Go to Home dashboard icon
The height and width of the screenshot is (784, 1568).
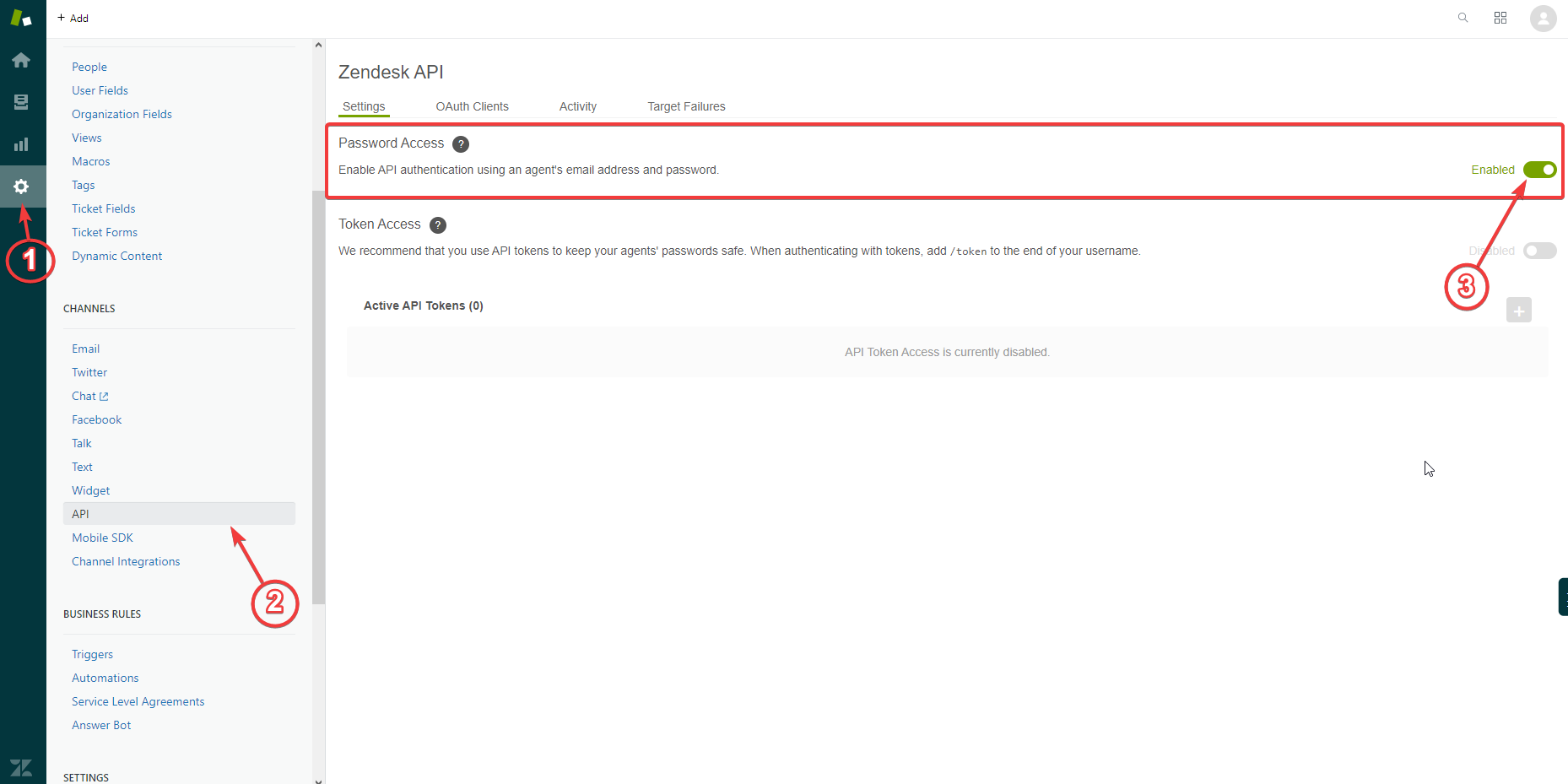(21, 60)
